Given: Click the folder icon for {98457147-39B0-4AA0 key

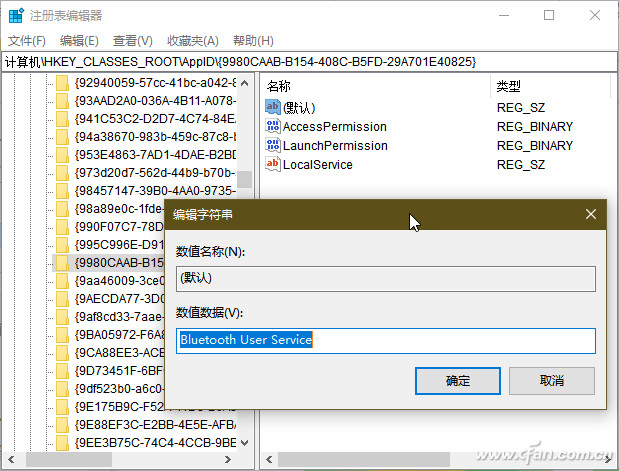Looking at the screenshot, I should tap(62, 191).
